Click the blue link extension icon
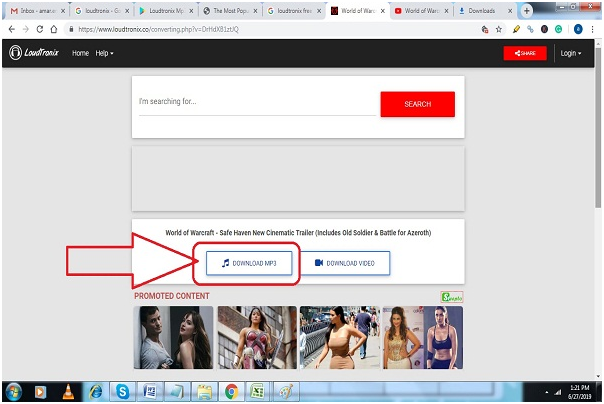 [530, 29]
